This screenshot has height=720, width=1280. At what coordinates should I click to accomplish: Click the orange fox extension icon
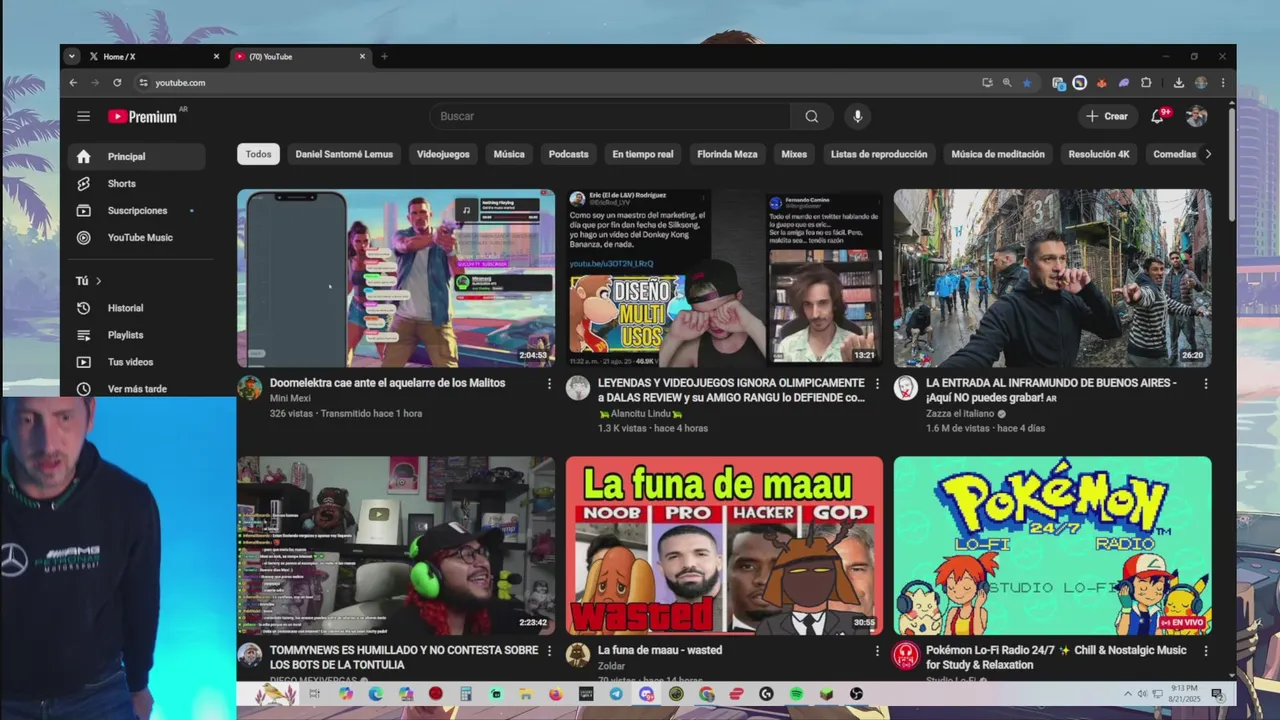click(1102, 83)
